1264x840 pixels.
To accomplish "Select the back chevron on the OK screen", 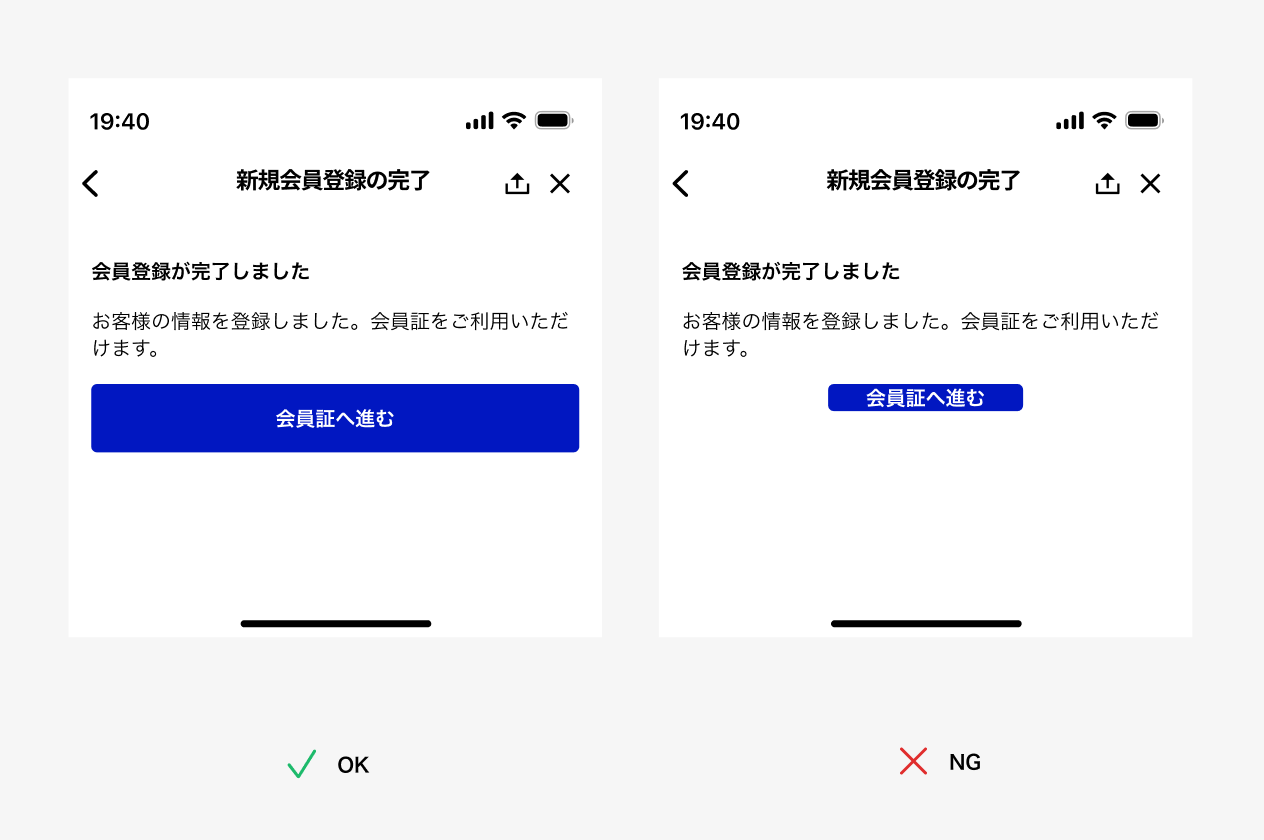I will click(x=90, y=183).
